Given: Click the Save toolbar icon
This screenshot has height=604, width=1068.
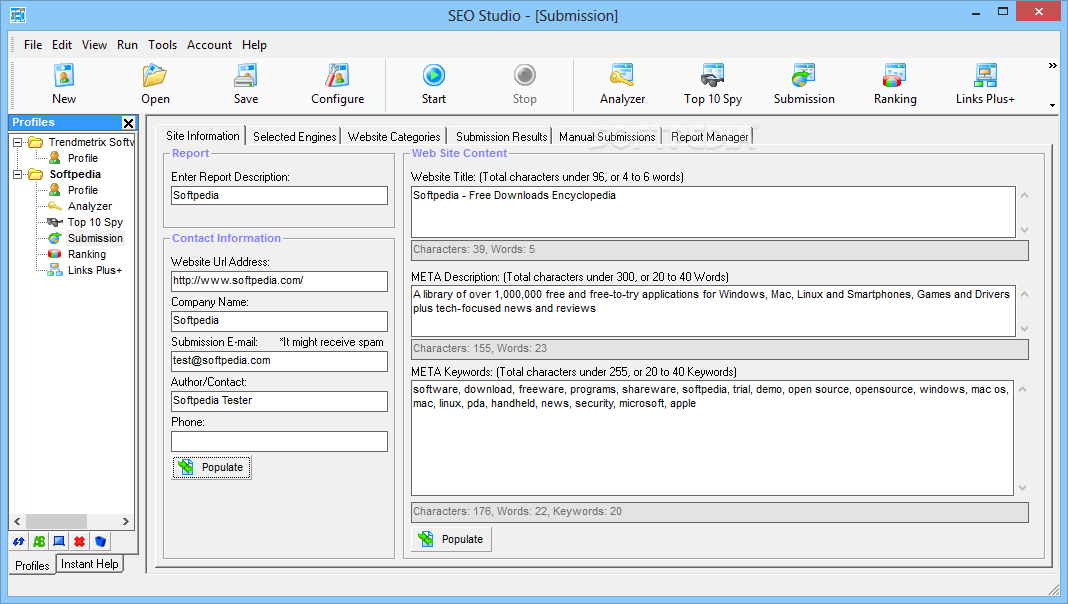Looking at the screenshot, I should pos(246,84).
